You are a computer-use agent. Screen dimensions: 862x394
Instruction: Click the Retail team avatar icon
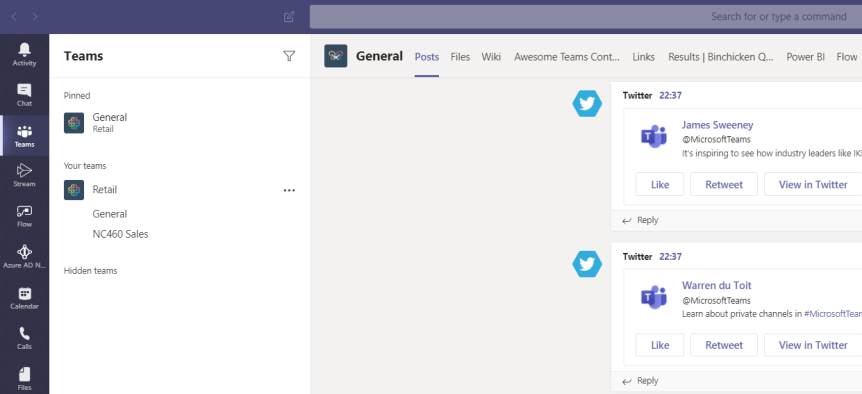coord(74,190)
